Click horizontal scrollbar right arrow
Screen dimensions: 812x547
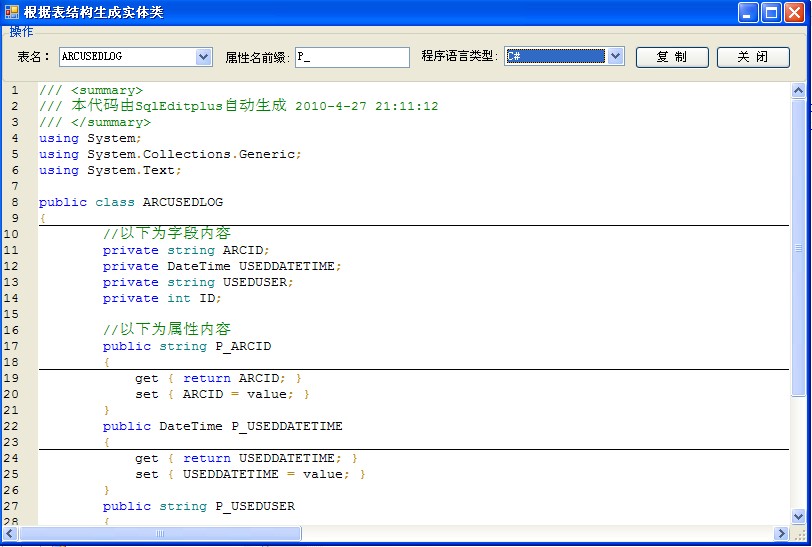coord(781,533)
